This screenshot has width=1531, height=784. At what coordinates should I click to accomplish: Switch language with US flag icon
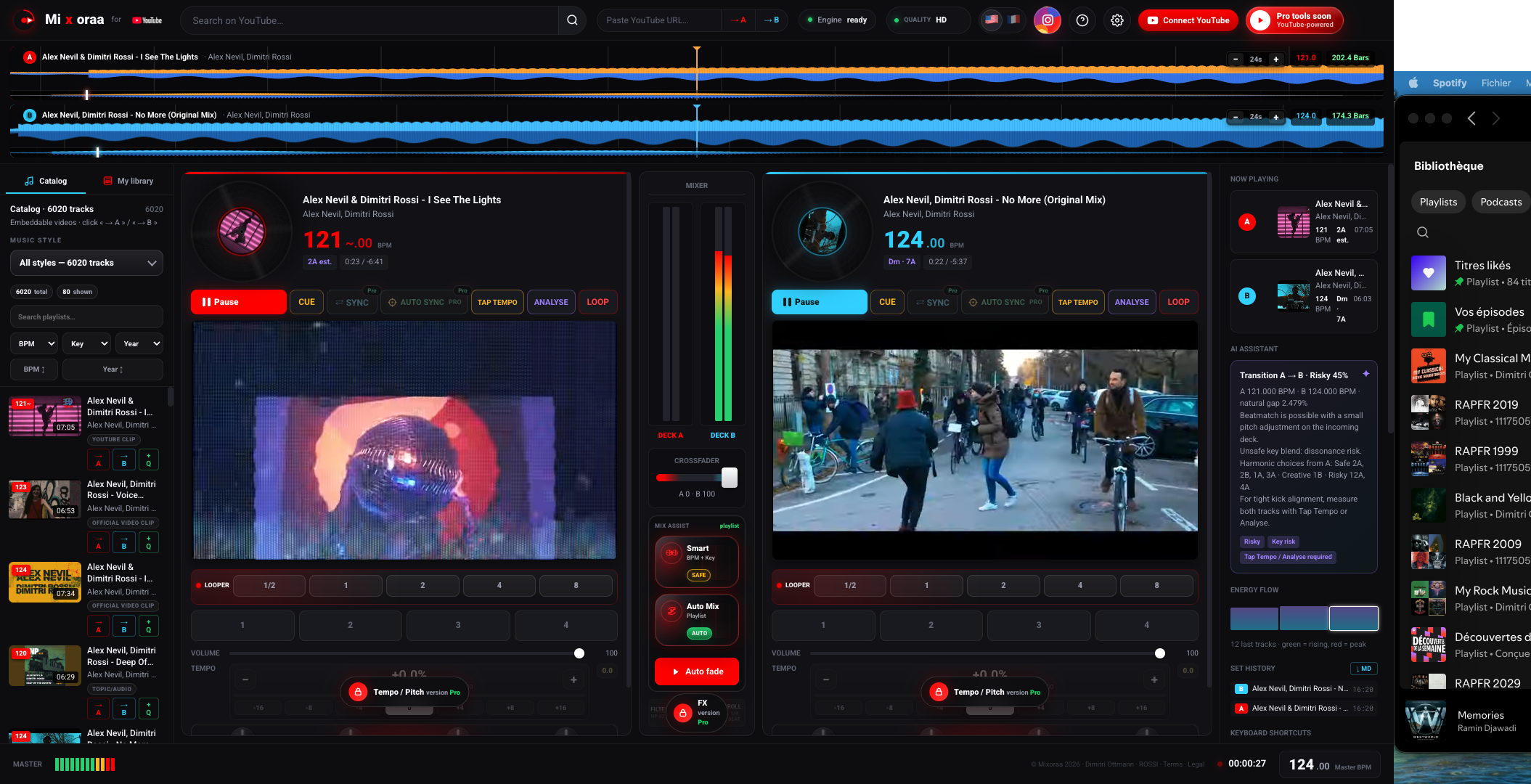pos(992,20)
